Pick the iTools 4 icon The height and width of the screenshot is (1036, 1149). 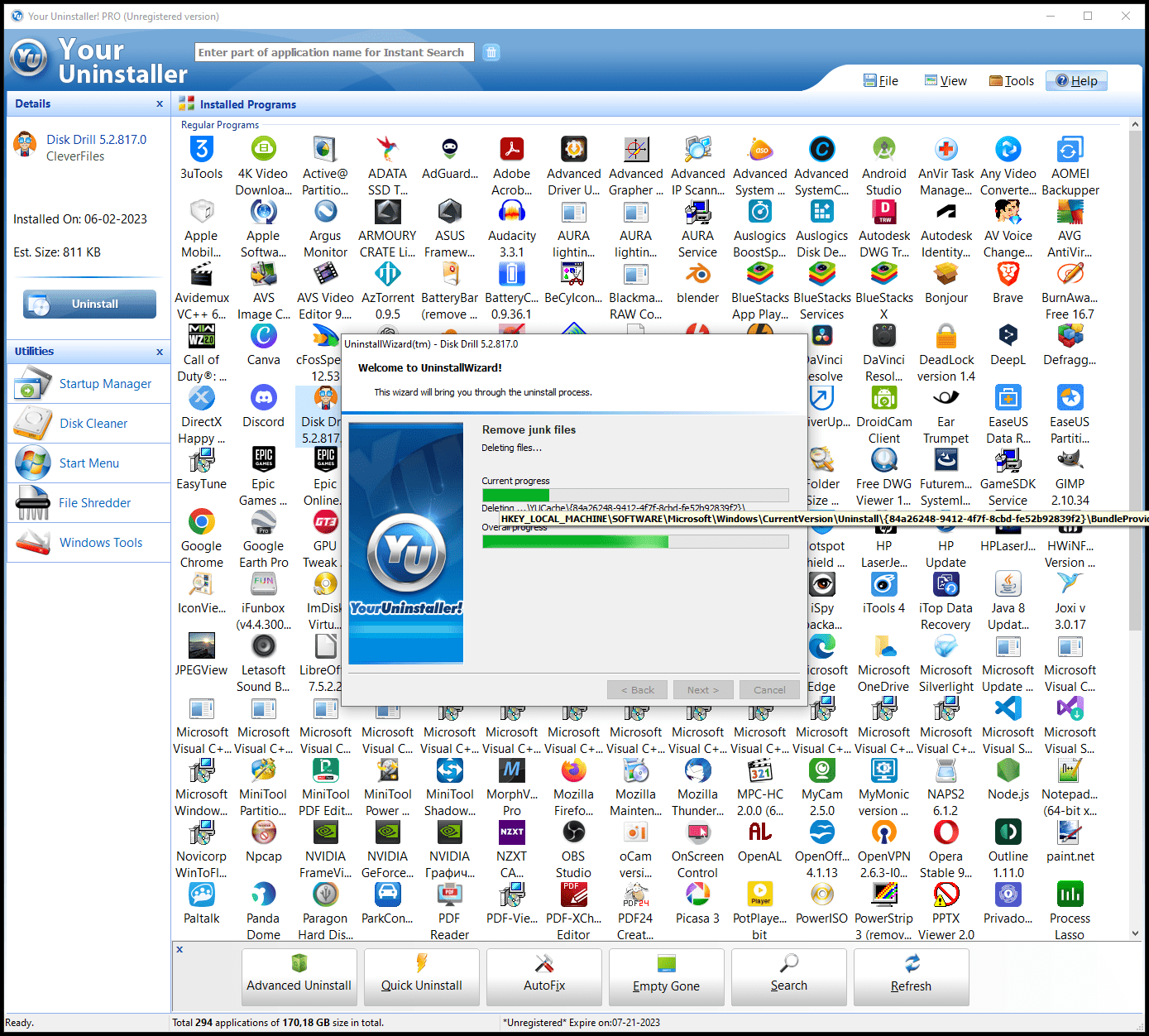point(883,583)
